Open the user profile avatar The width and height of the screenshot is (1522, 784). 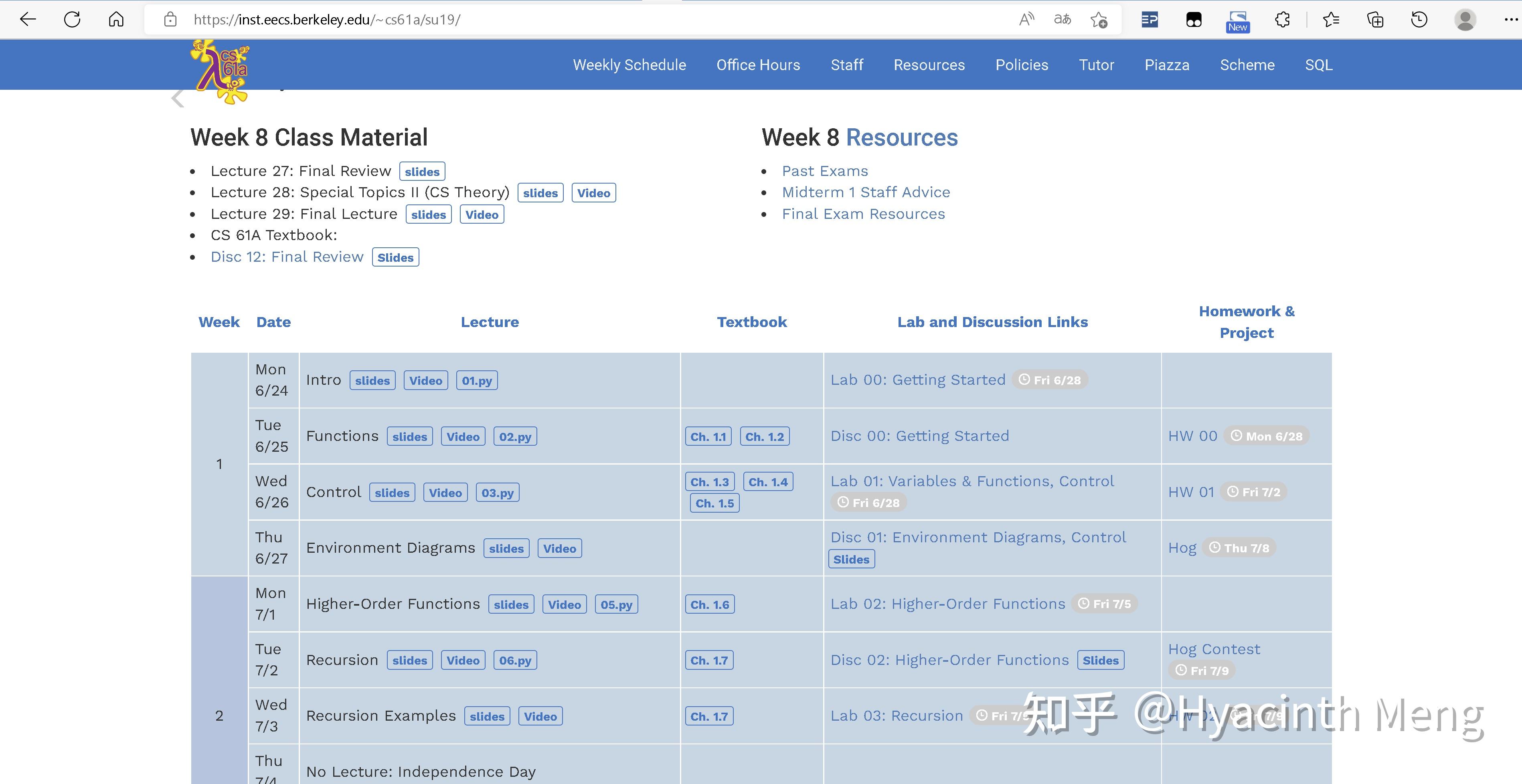coord(1465,20)
